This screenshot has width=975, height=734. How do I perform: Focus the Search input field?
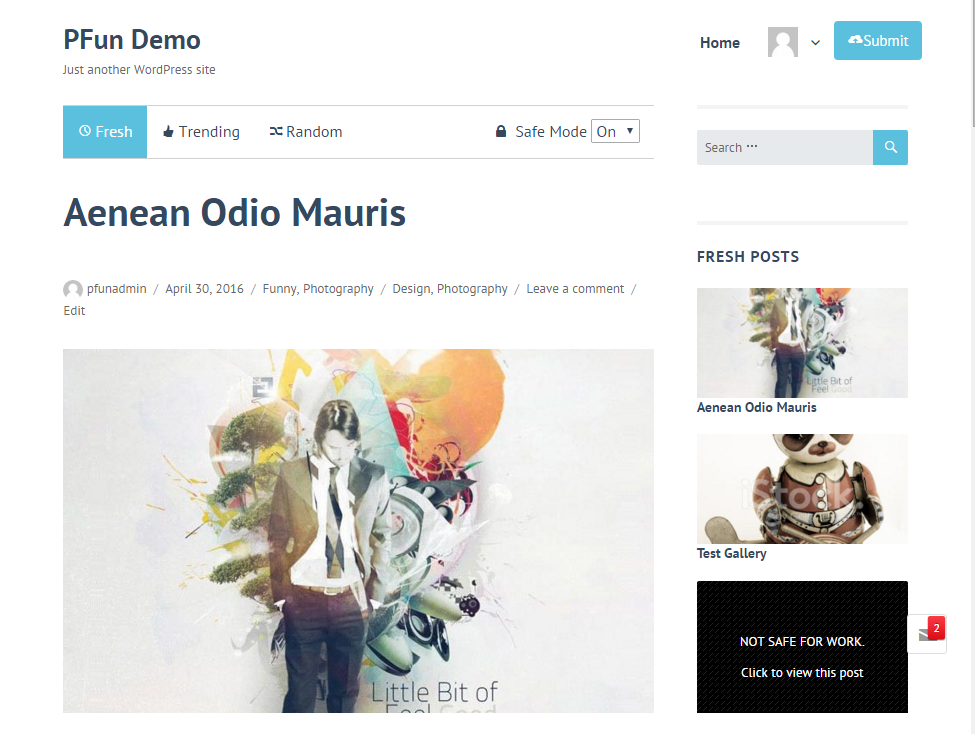tap(785, 147)
